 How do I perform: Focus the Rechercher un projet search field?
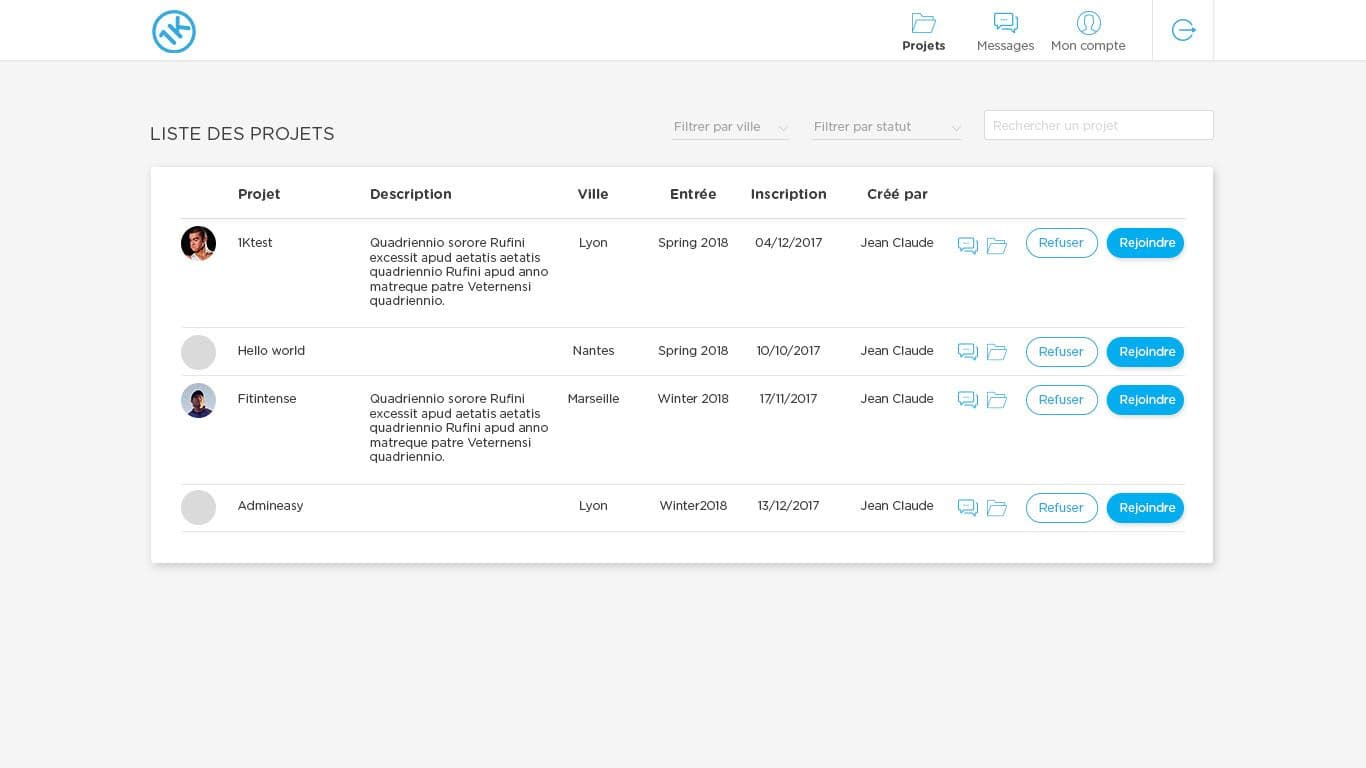[x=1098, y=125]
